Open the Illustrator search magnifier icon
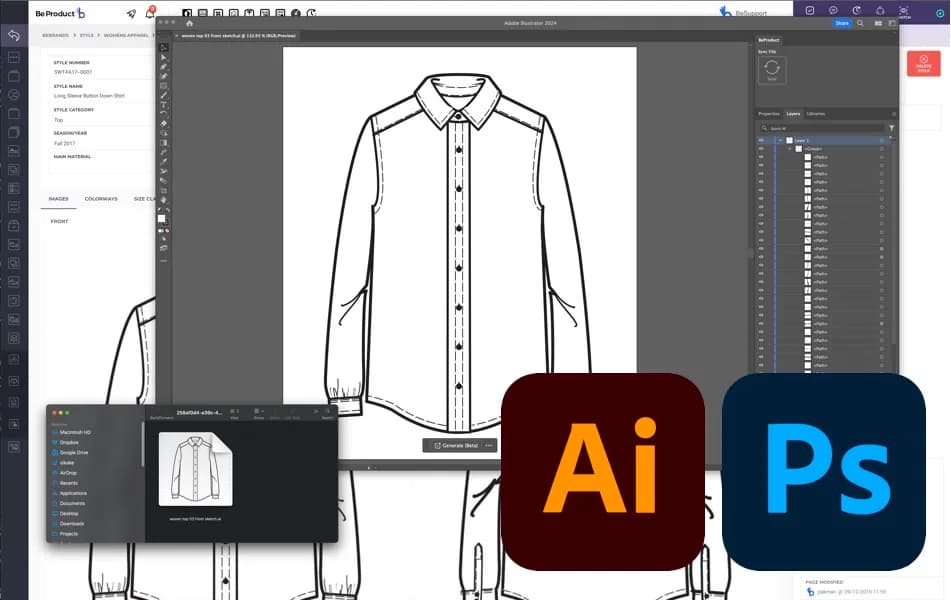 860,23
